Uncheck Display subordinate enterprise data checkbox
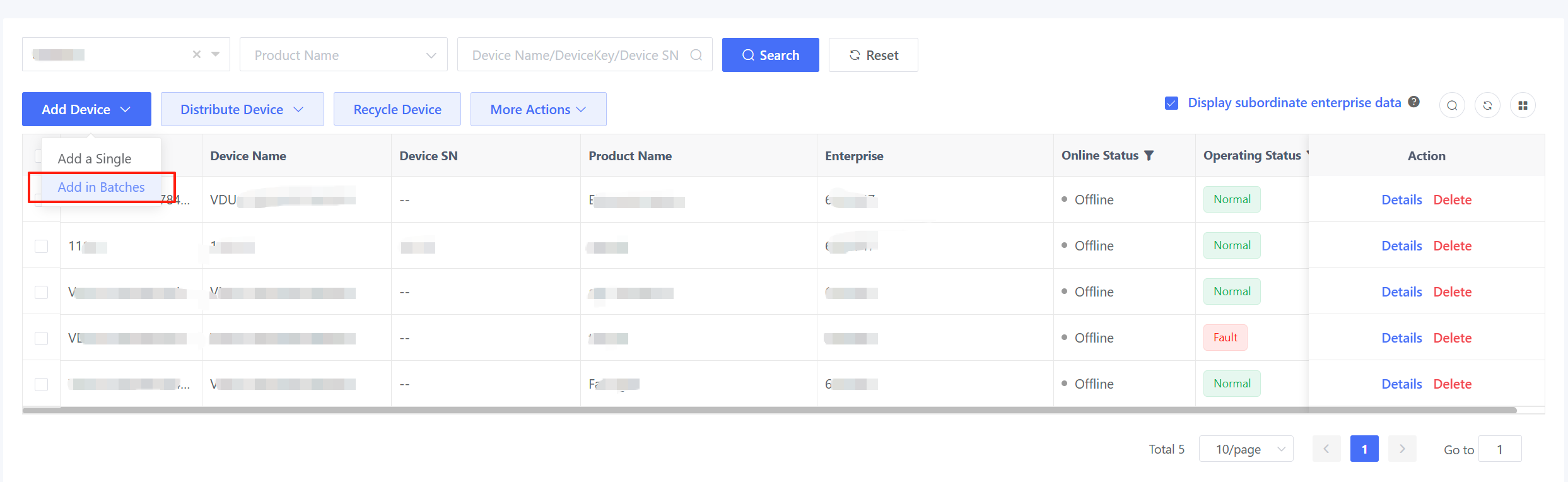Screen dimensions: 1568x482 pos(1171,103)
